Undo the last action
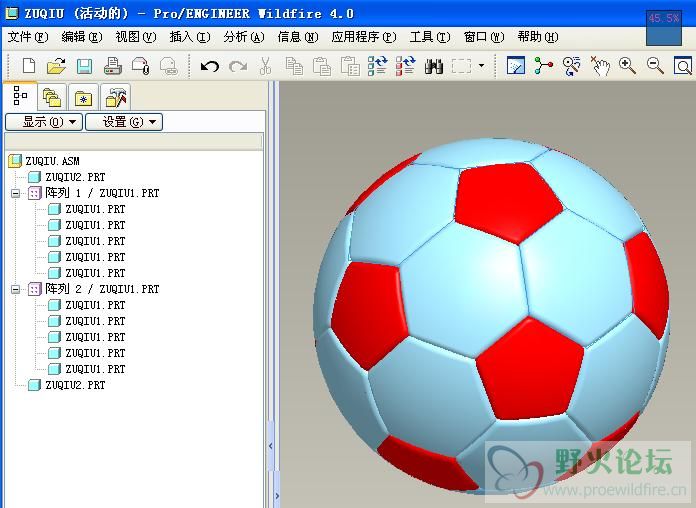Viewport: 696px width, 508px height. point(210,67)
